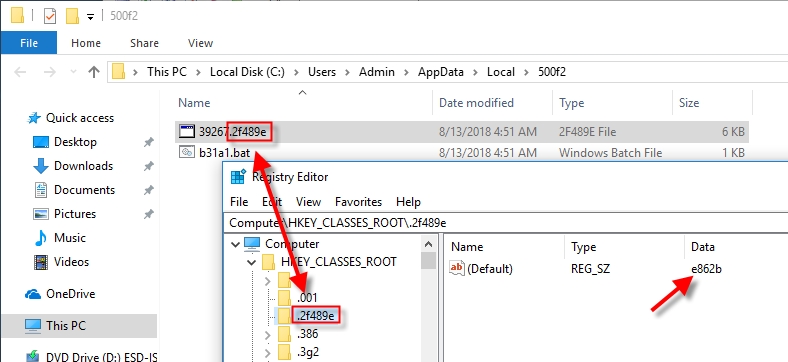Viewport: 788px width, 362px height.
Task: Click the registry tree scrollbar up arrow
Action: point(429,244)
